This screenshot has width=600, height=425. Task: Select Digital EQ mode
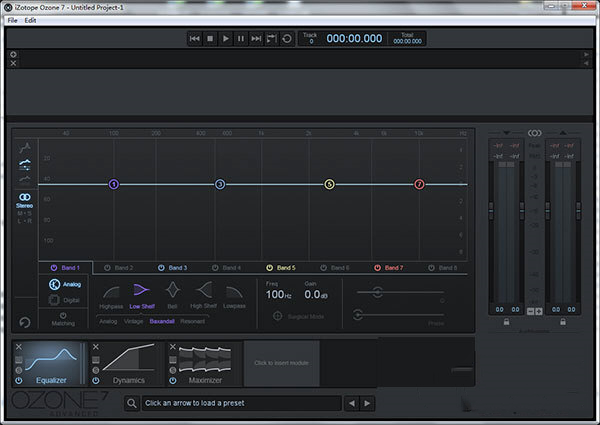[x=65, y=300]
